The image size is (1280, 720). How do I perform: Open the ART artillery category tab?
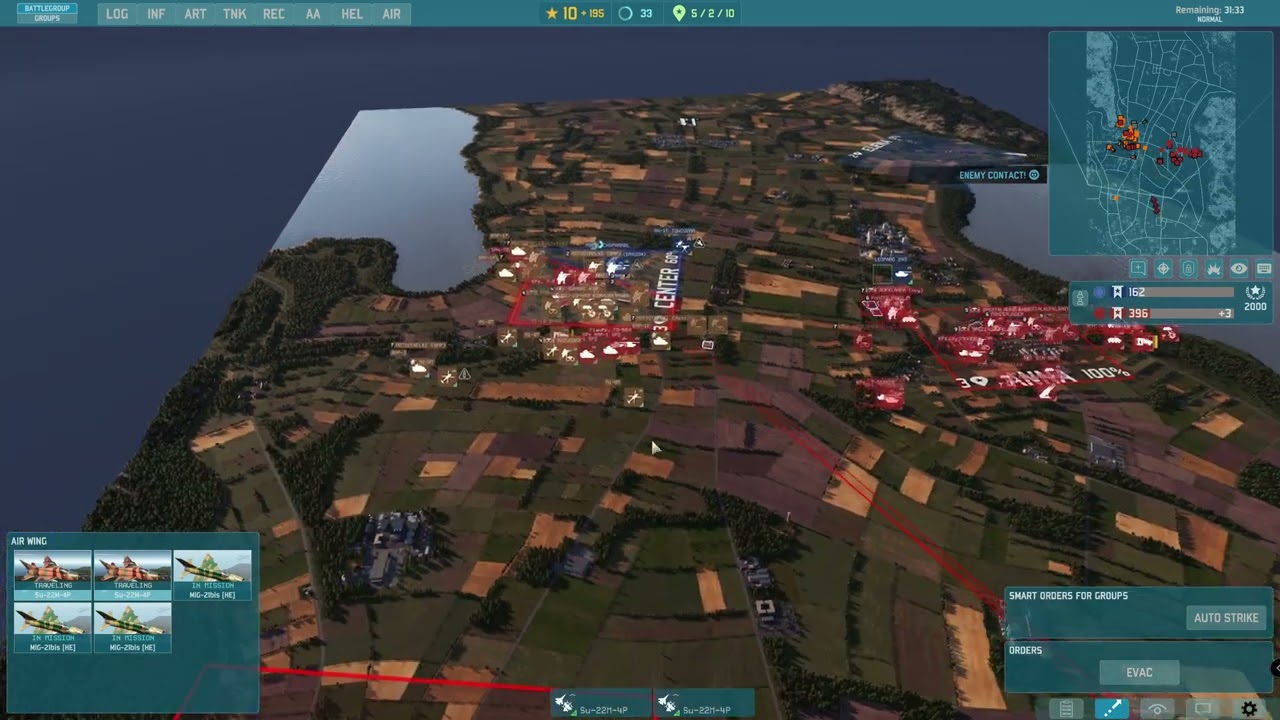coord(195,14)
